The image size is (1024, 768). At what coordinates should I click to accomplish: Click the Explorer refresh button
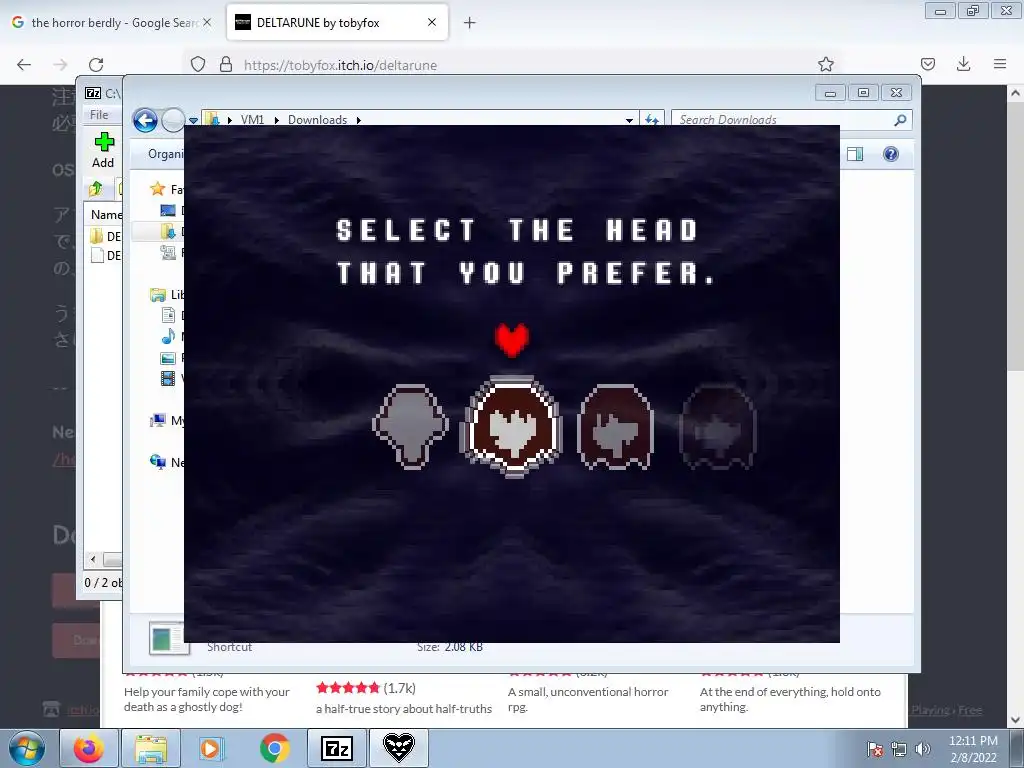coord(652,120)
